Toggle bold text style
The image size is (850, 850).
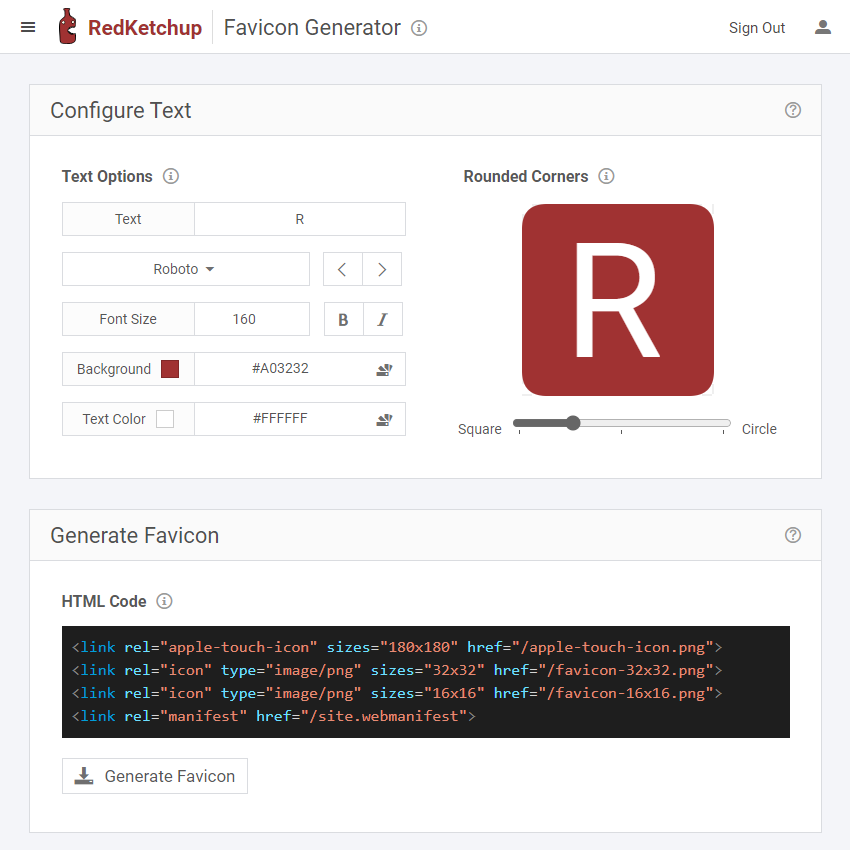tap(344, 319)
